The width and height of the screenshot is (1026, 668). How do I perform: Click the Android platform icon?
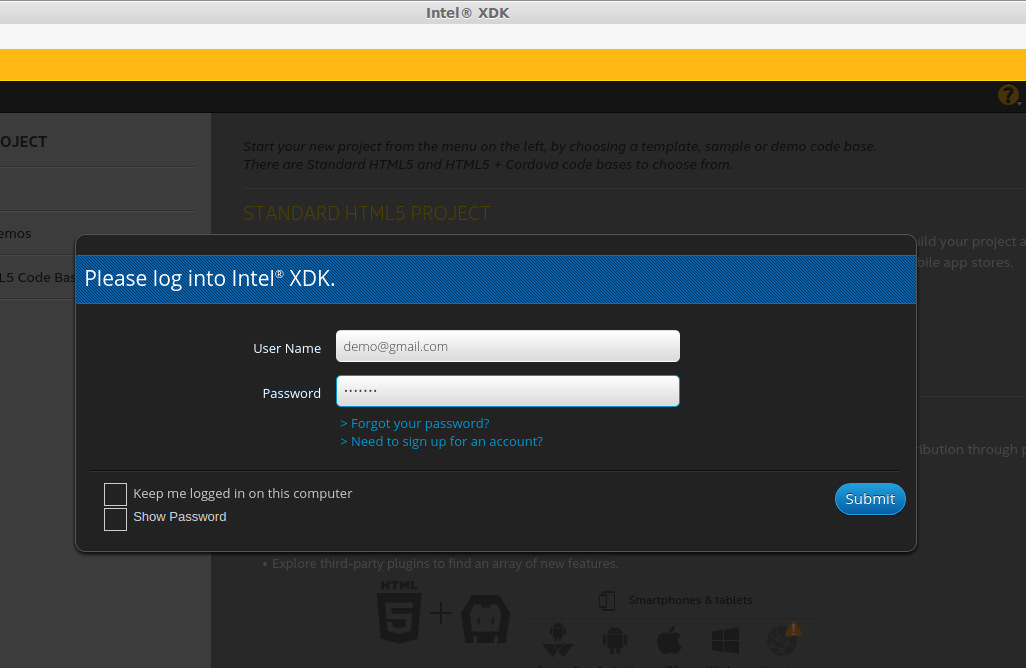click(614, 641)
